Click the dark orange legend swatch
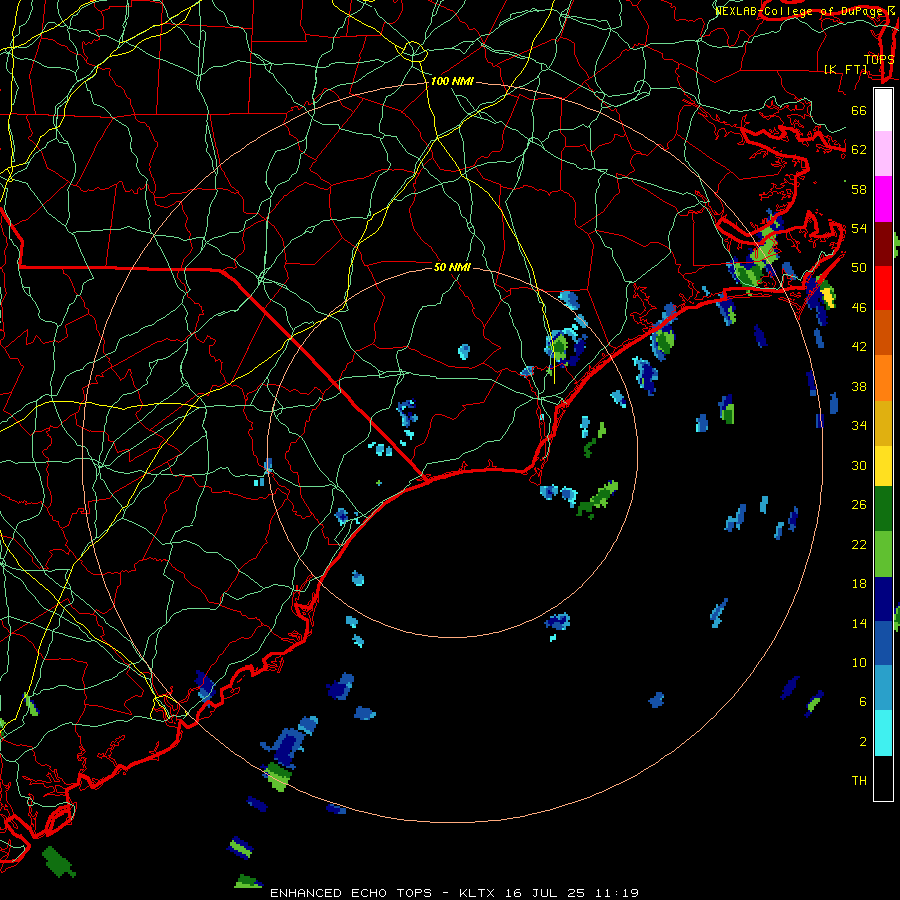900x900 pixels. coord(883,332)
